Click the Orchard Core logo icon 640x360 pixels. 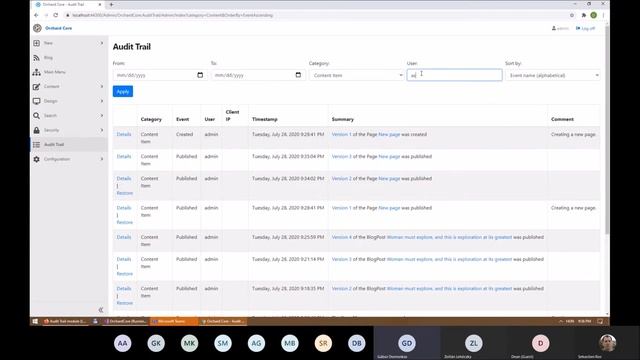[x=37, y=28]
